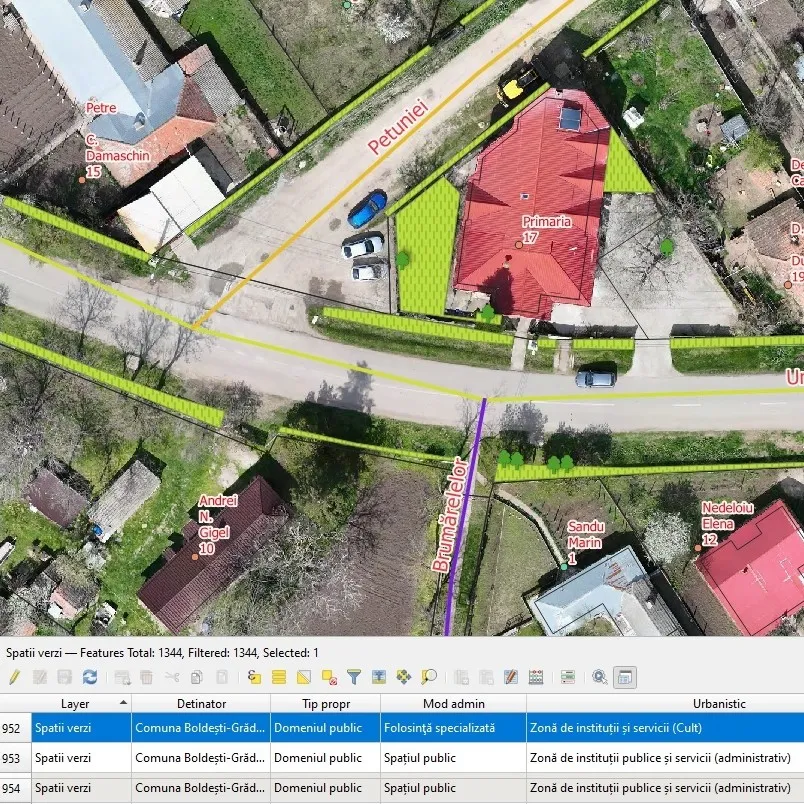Open the field calculator

pyautogui.click(x=535, y=676)
